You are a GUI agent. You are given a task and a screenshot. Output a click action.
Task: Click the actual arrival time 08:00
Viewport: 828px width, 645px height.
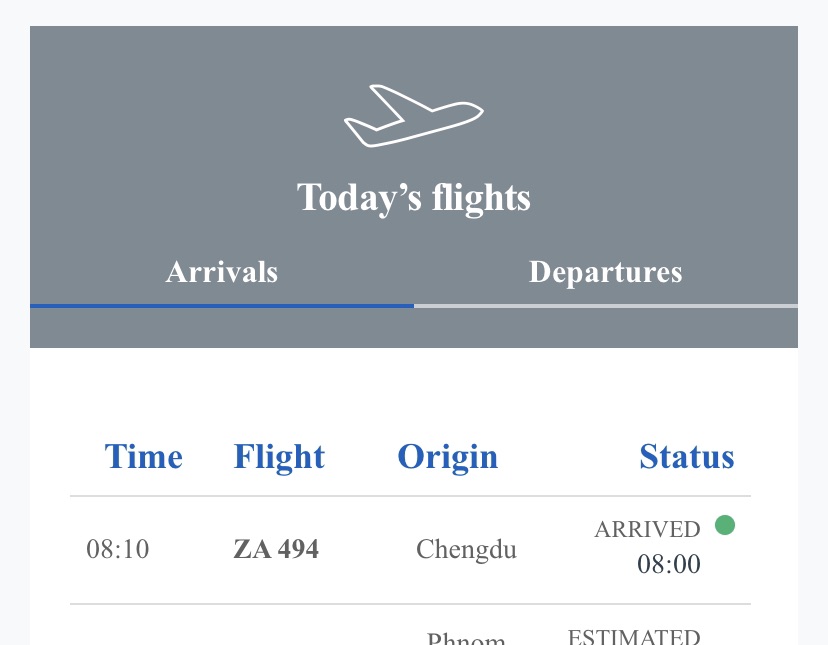click(x=669, y=564)
